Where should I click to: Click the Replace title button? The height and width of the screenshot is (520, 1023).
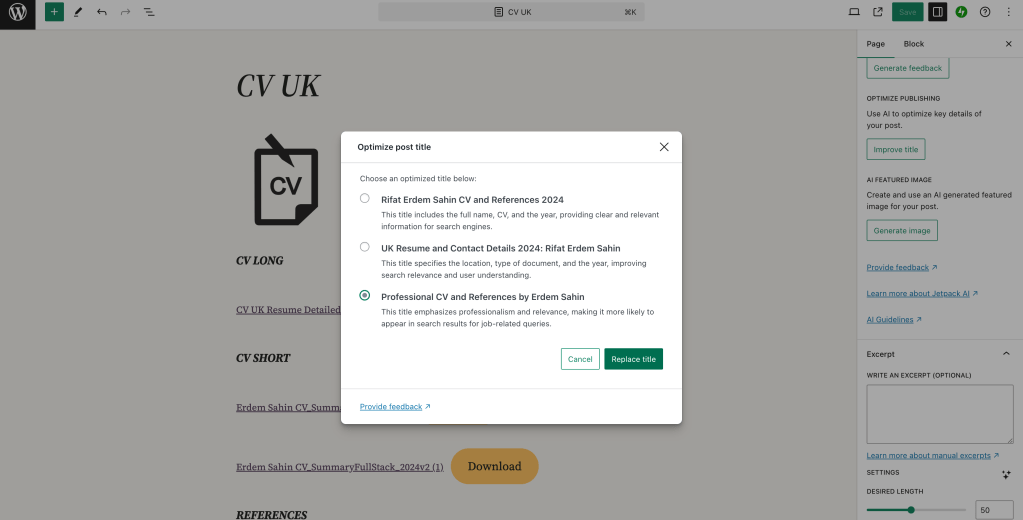pos(634,359)
